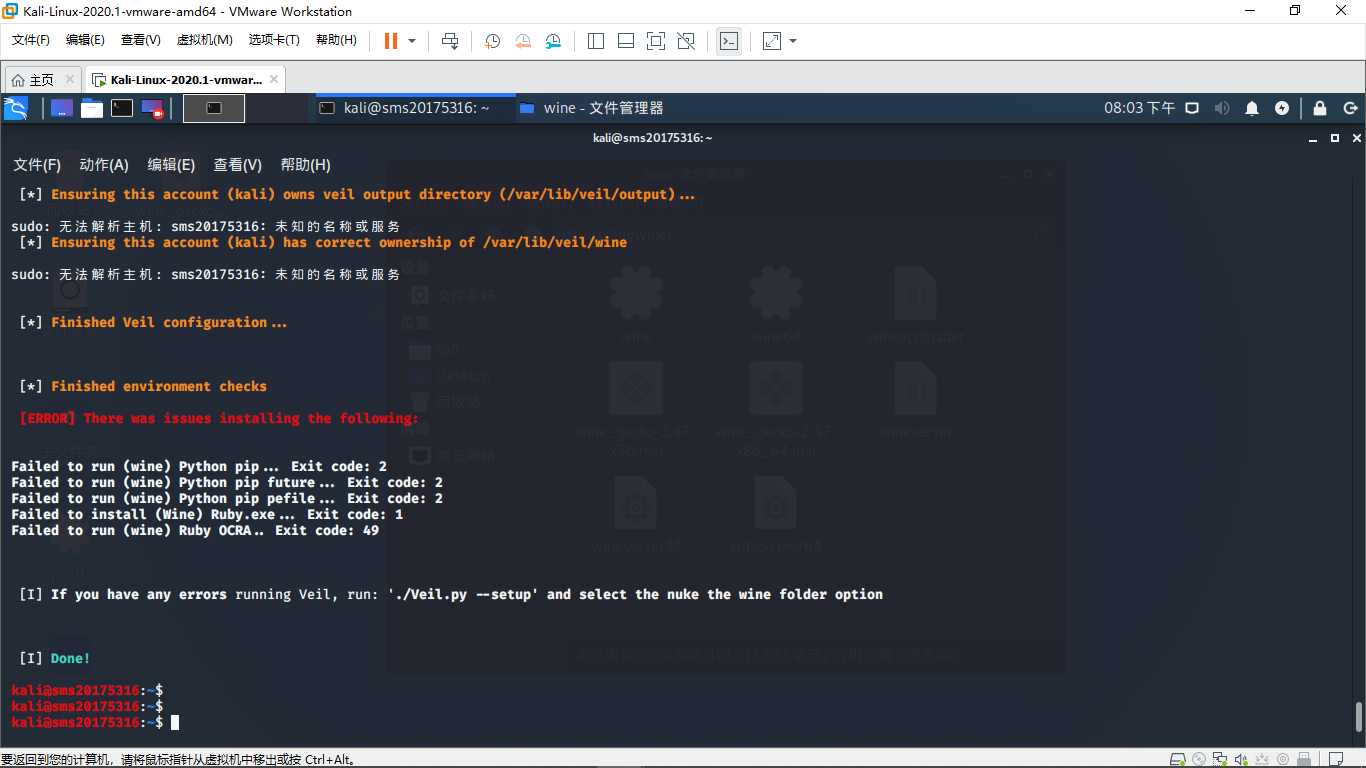The image size is (1366, 768).
Task: Toggle the thumbnail bar view icon
Action: pos(626,41)
